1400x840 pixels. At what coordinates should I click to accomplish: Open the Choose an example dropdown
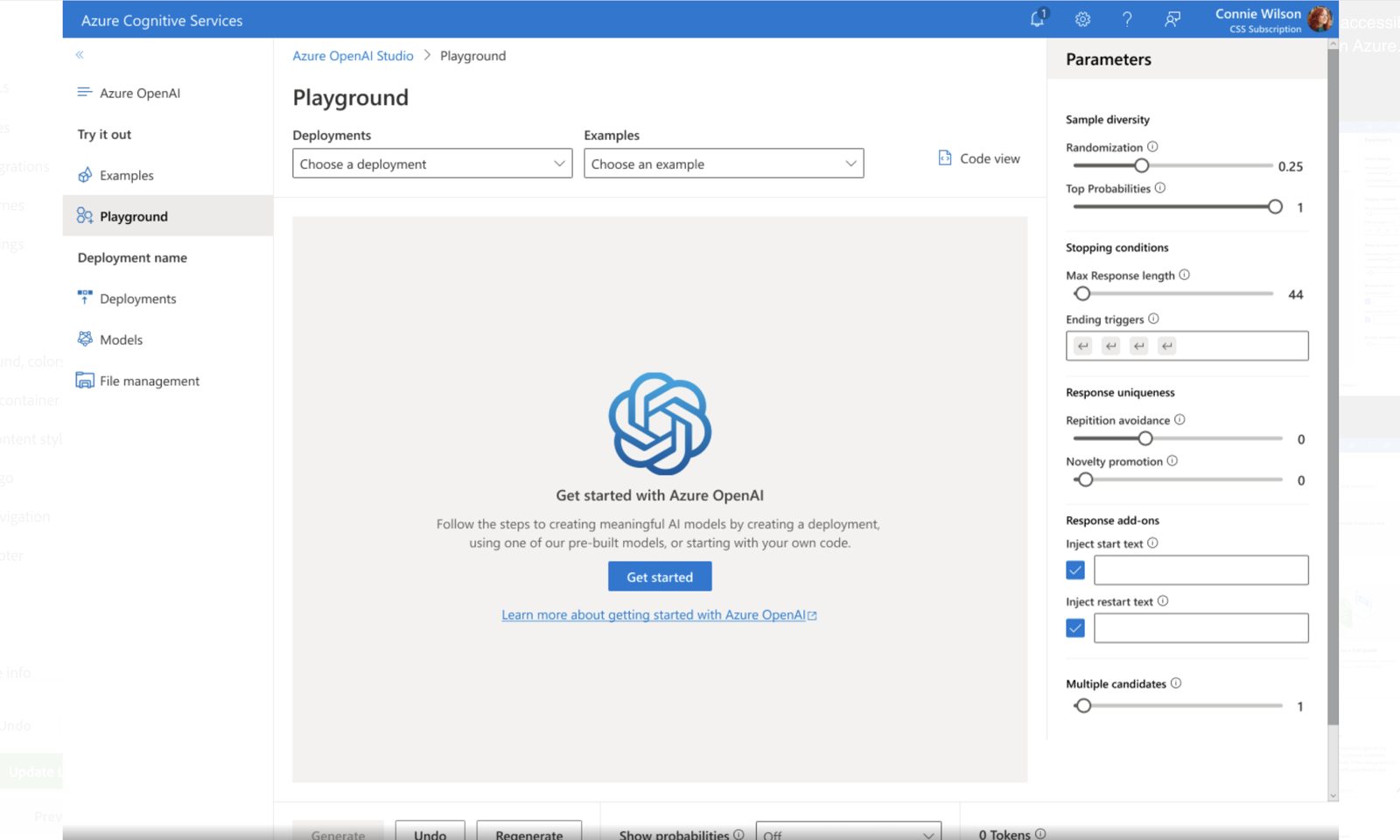724,164
